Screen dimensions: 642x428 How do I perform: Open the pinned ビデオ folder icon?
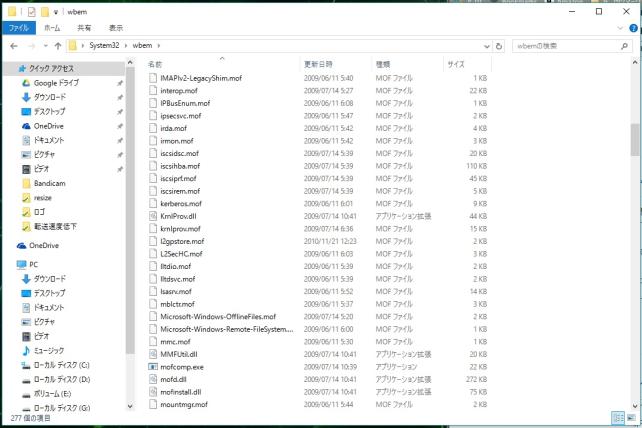pos(26,169)
